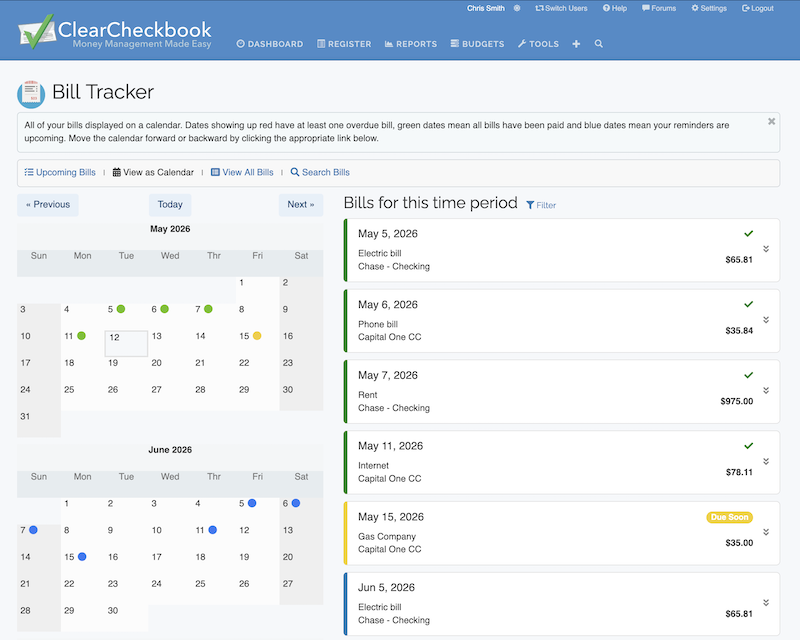Click the Bill Tracker page icon
The height and width of the screenshot is (640, 800).
(31, 94)
